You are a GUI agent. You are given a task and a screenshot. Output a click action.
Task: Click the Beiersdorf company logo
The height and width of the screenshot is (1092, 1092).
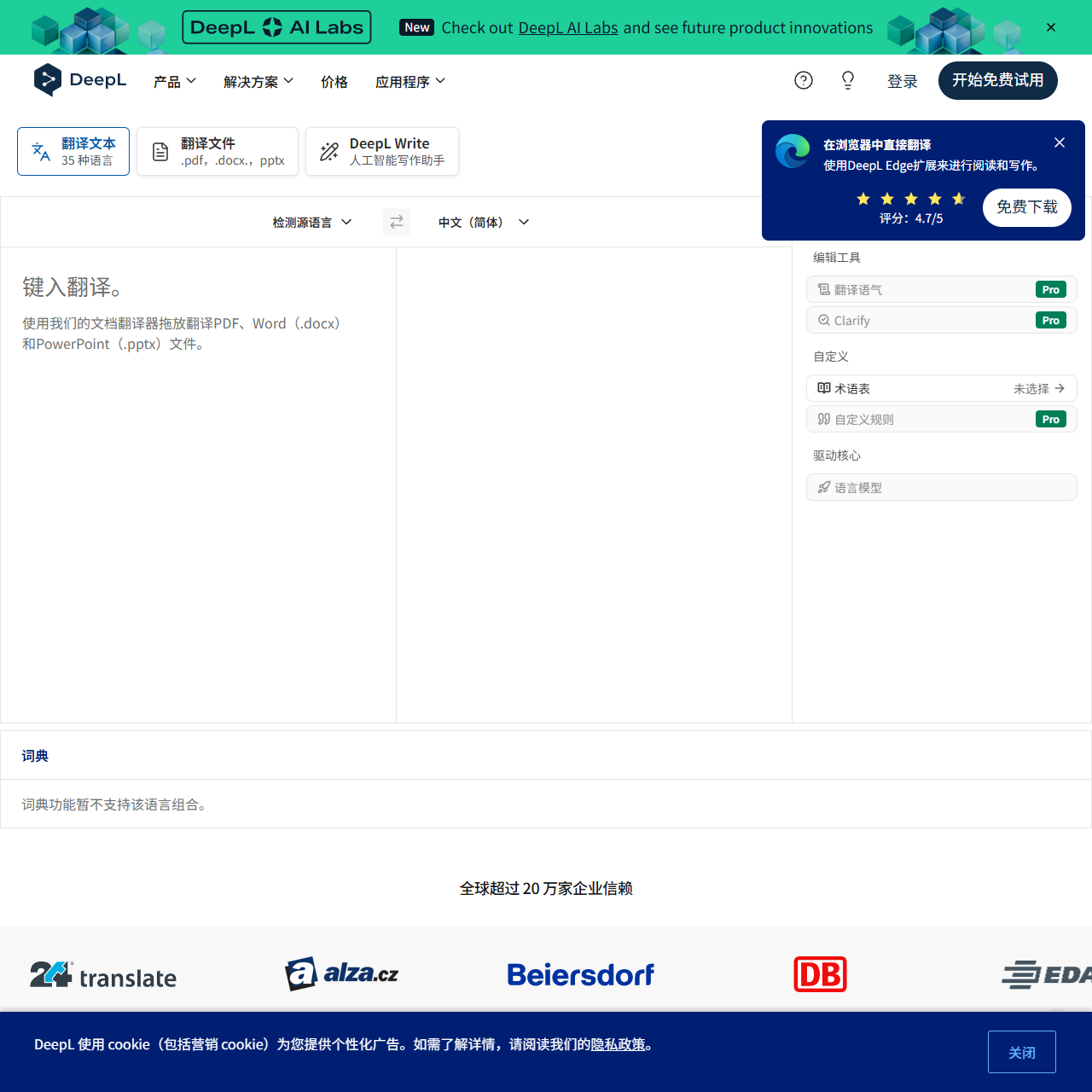[x=580, y=974]
